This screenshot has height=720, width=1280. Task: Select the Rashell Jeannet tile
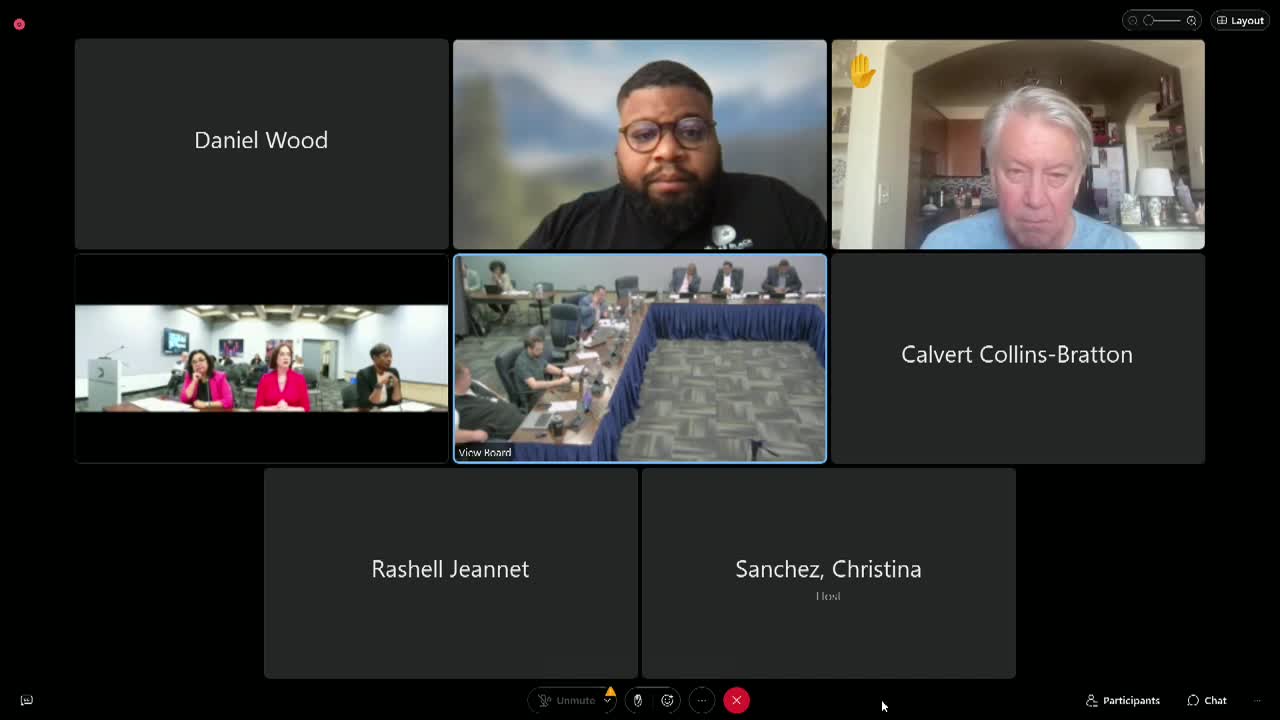pyautogui.click(x=450, y=573)
